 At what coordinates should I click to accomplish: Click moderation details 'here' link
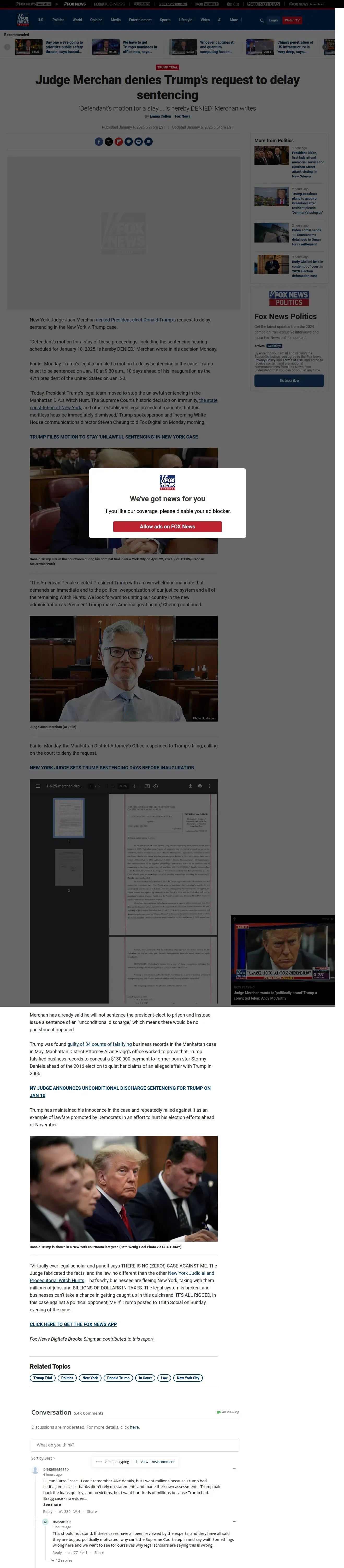(134, 1427)
